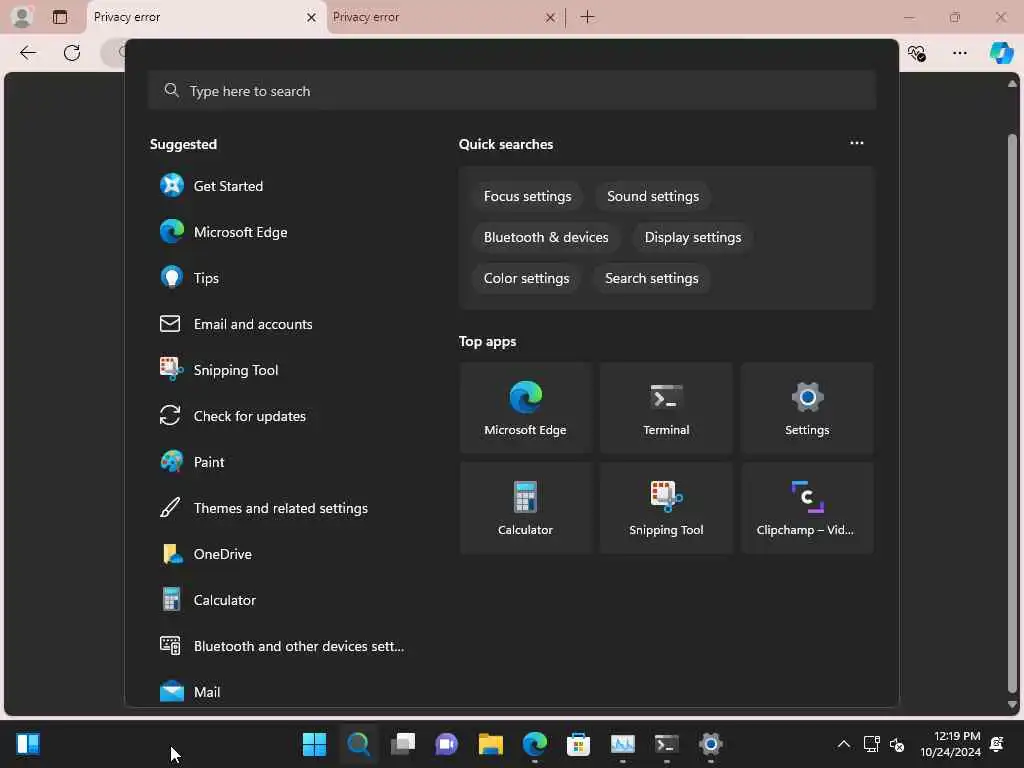1024x768 pixels.
Task: Open the Windows Start button on taskbar
Action: point(314,744)
